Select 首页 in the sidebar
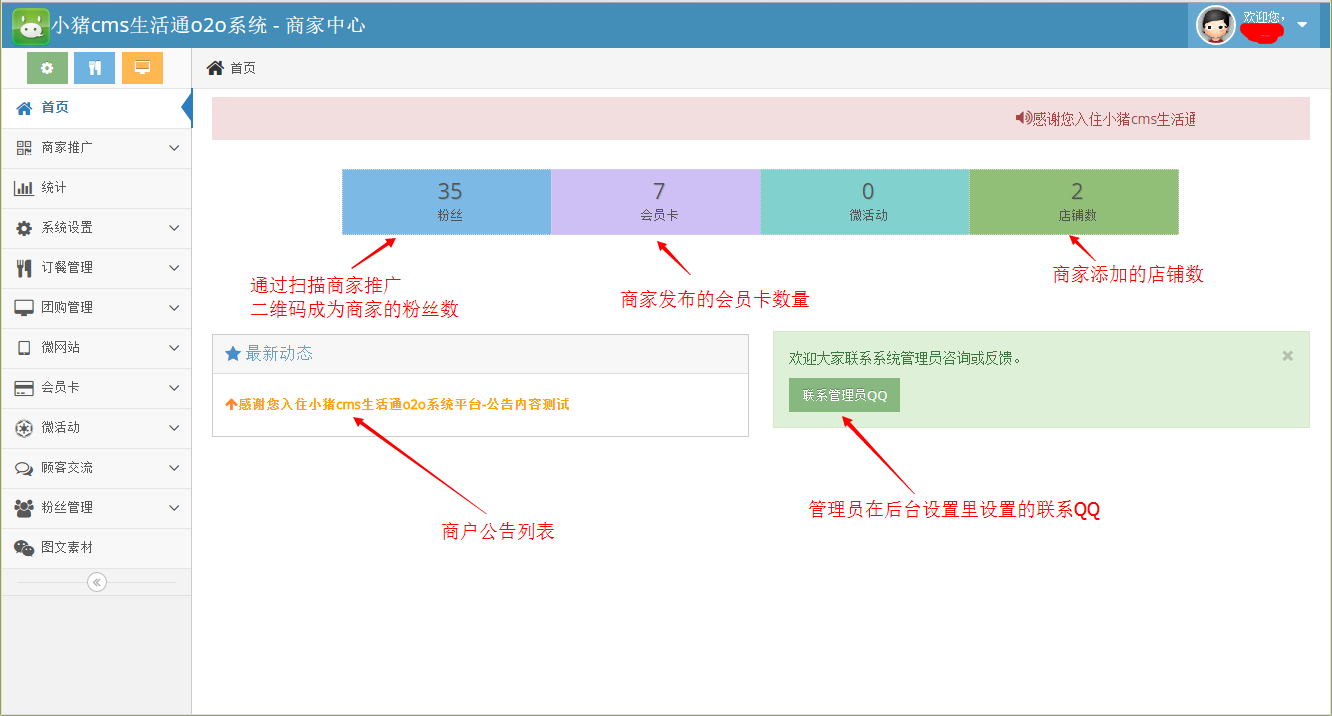Screen dimensions: 1332x716 pos(55,108)
